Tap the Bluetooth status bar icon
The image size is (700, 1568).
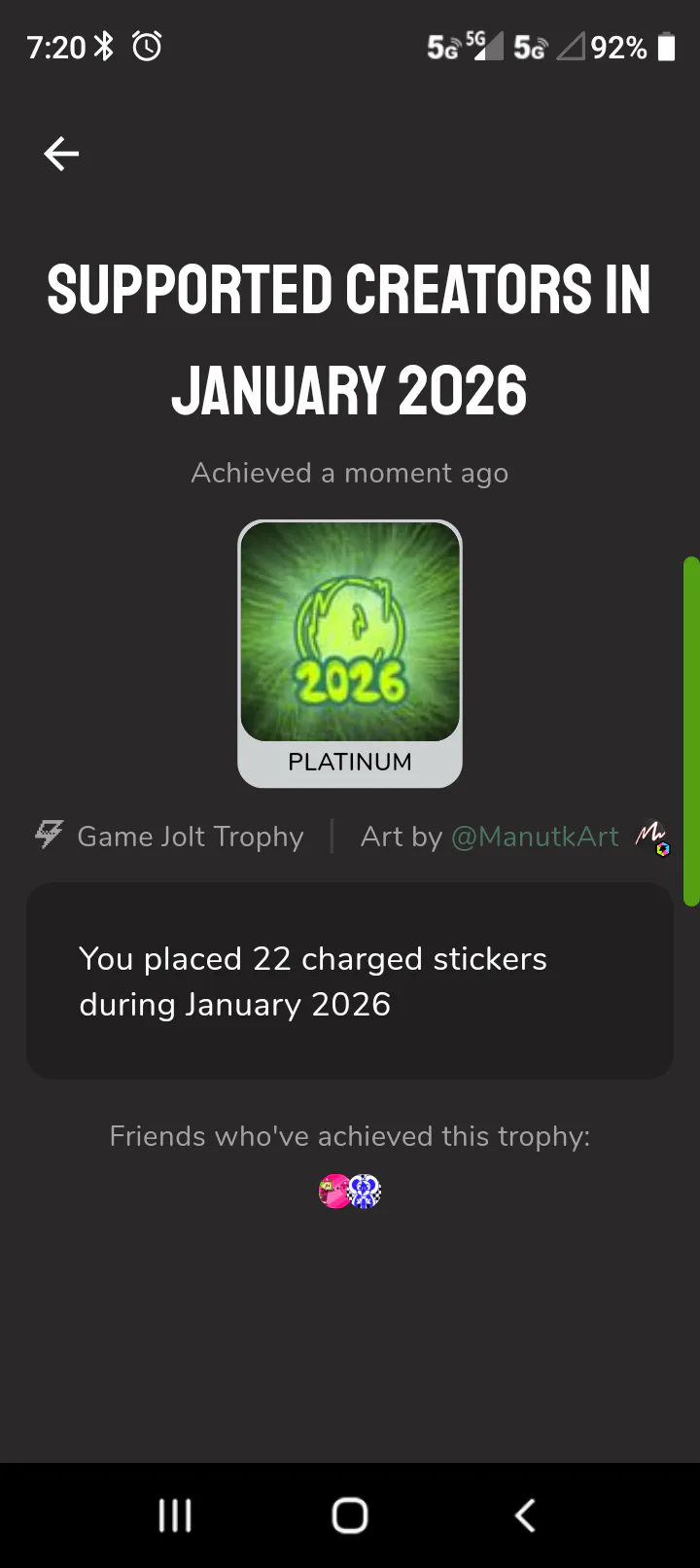(x=105, y=46)
